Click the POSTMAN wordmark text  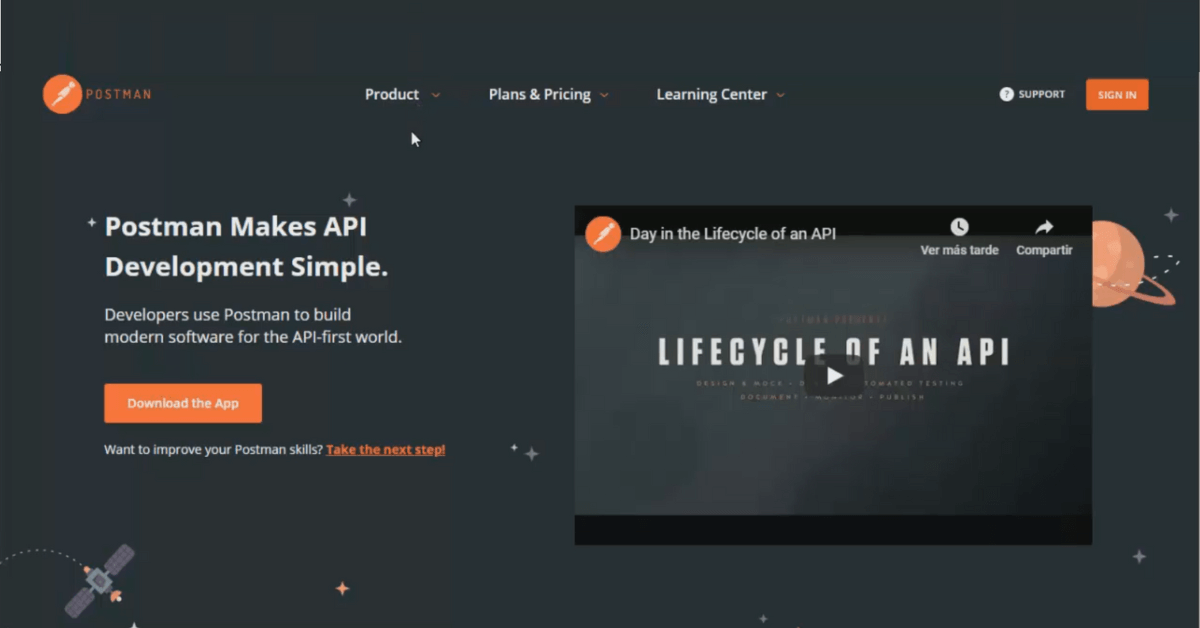coord(120,94)
